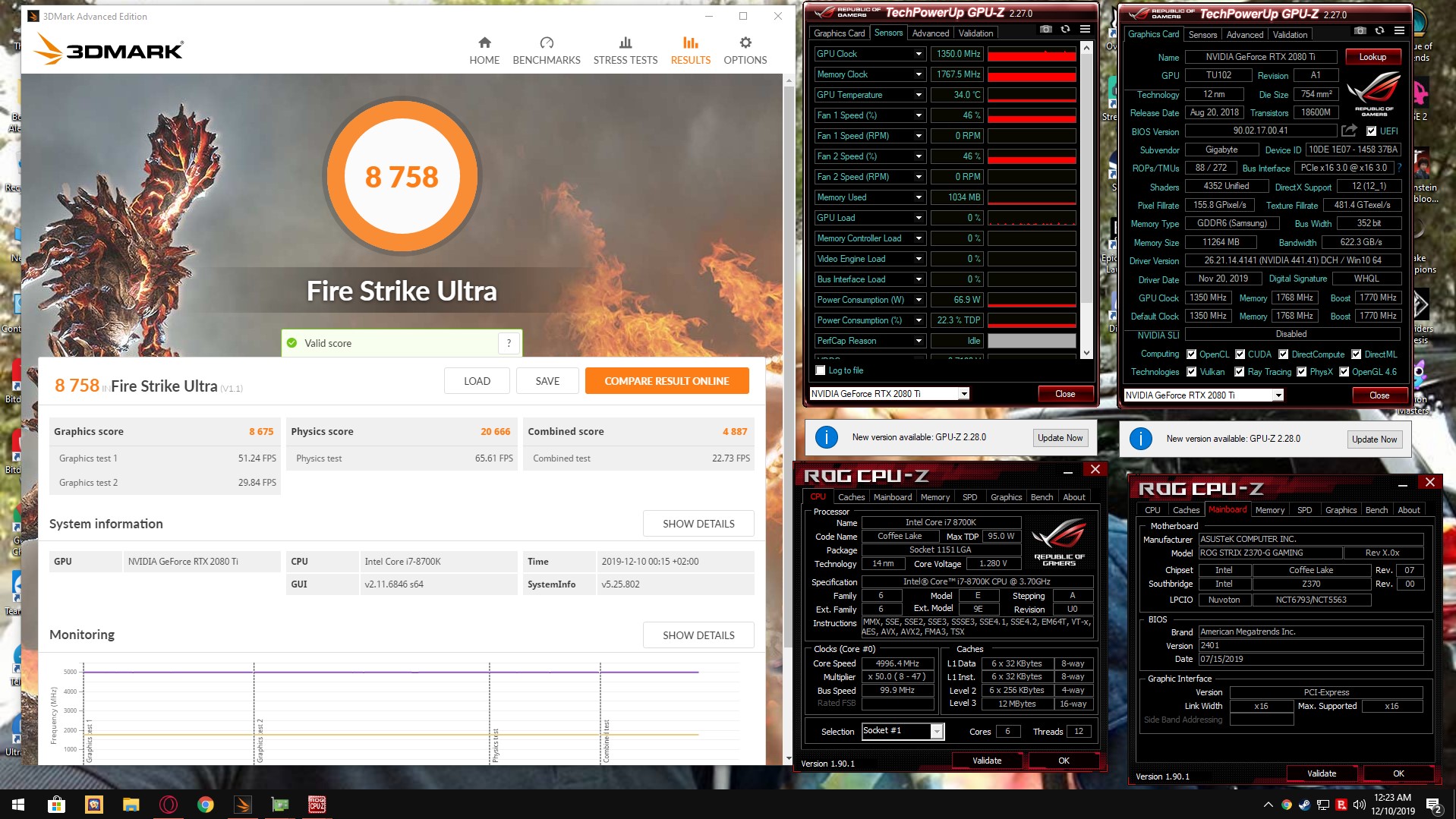Open Memory Used sensor dropdown
This screenshot has width=1456, height=819.
click(x=919, y=197)
